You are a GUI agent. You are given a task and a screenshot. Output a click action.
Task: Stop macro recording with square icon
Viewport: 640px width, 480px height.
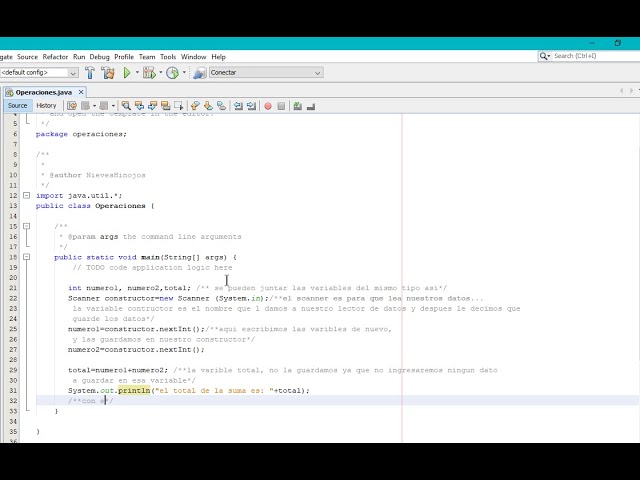(281, 106)
